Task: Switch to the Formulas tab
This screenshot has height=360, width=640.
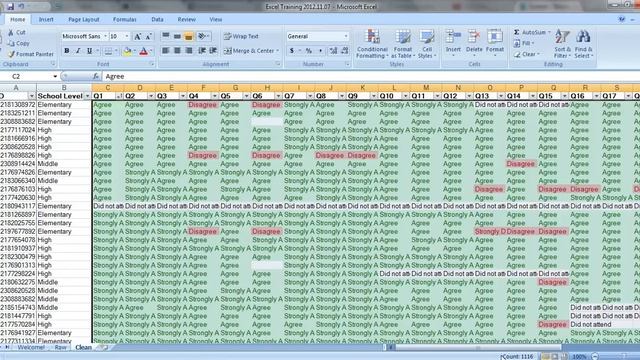Action: click(124, 20)
